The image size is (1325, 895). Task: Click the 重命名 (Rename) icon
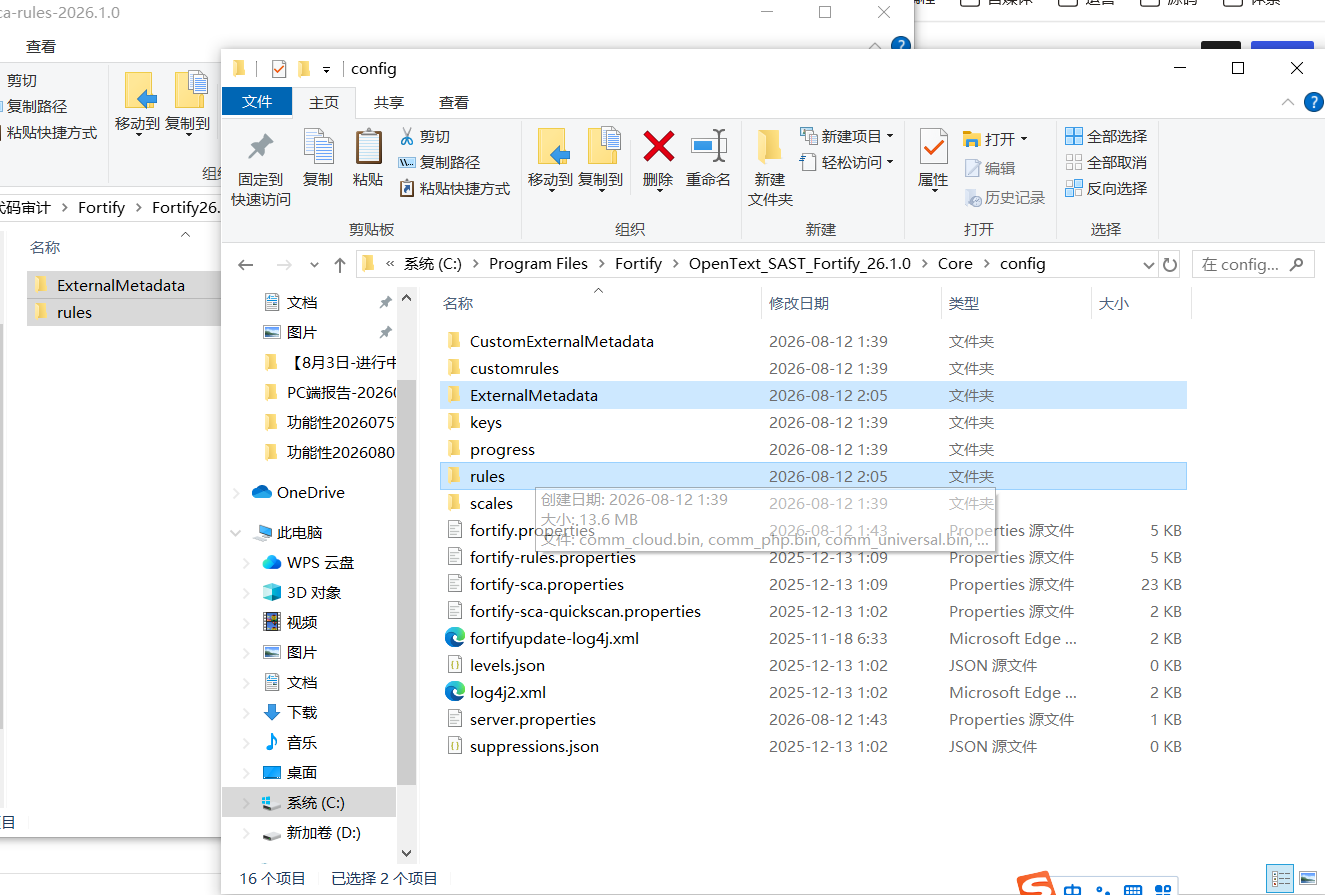(x=708, y=147)
